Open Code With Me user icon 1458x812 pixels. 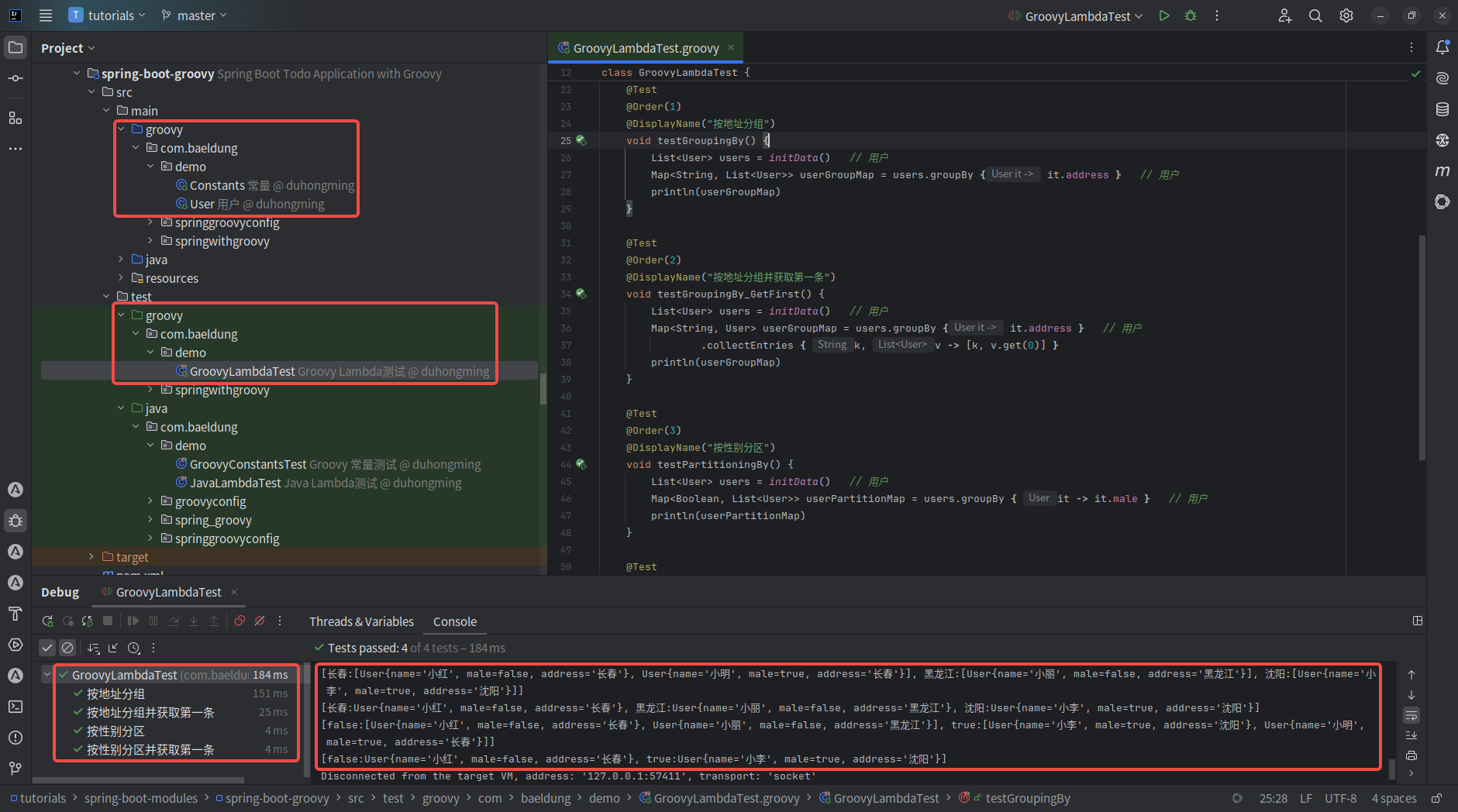point(1284,15)
